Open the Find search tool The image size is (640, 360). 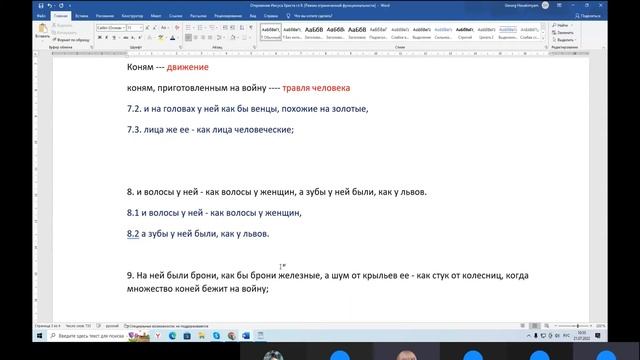(x=560, y=25)
